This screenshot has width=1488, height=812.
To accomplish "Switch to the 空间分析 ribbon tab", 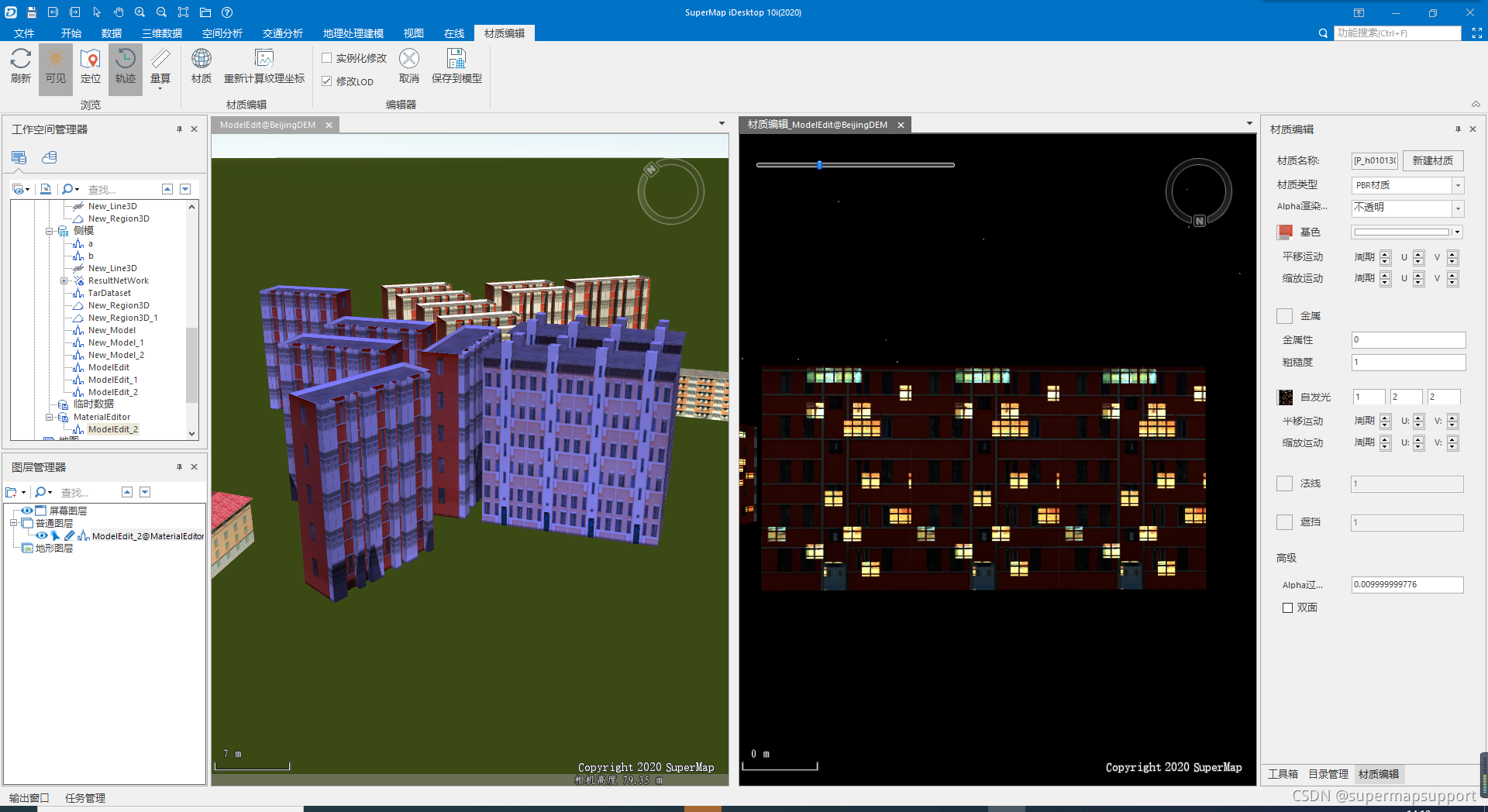I will [x=222, y=33].
